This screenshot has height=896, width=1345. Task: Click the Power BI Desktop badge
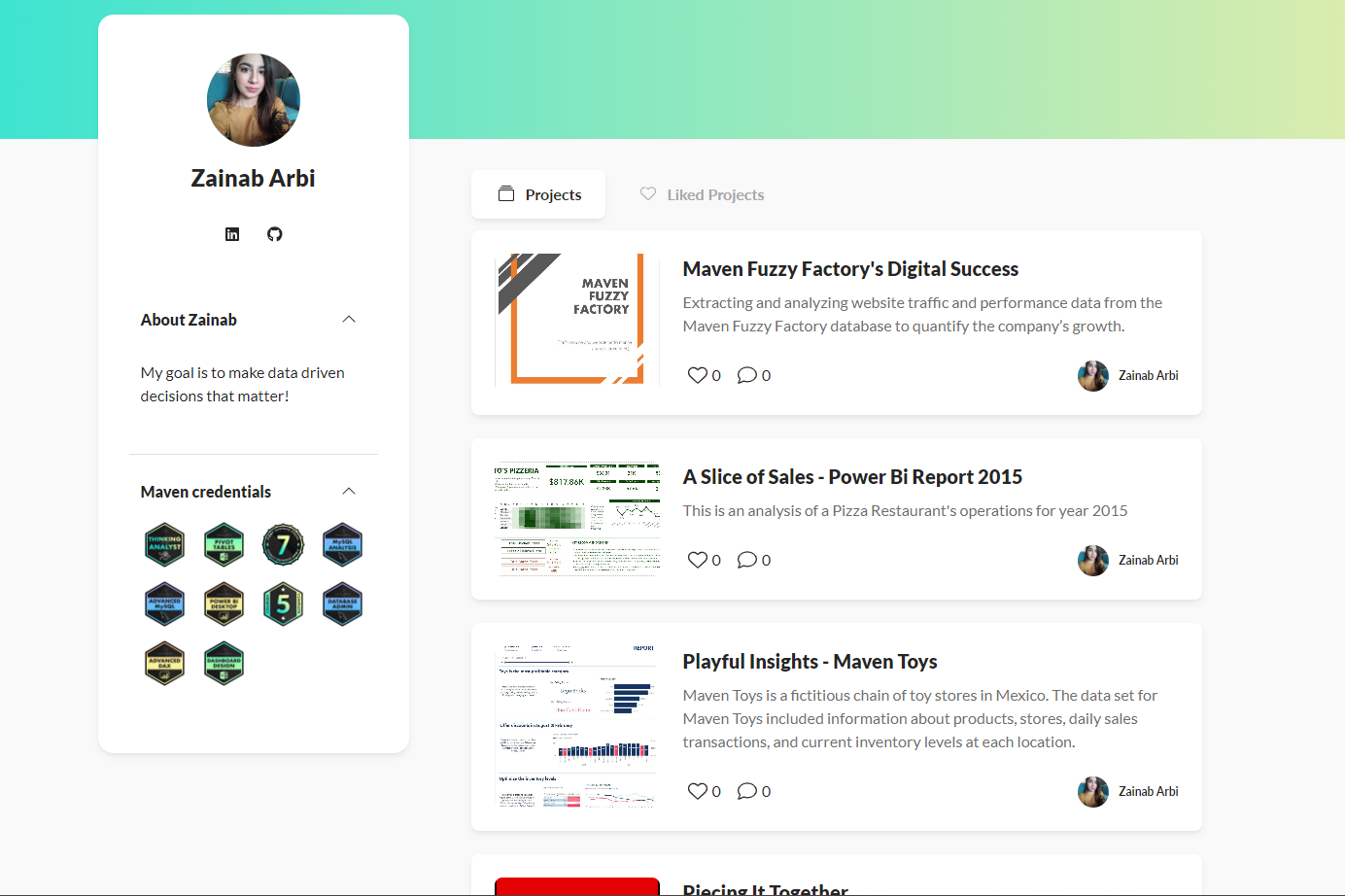[x=224, y=604]
